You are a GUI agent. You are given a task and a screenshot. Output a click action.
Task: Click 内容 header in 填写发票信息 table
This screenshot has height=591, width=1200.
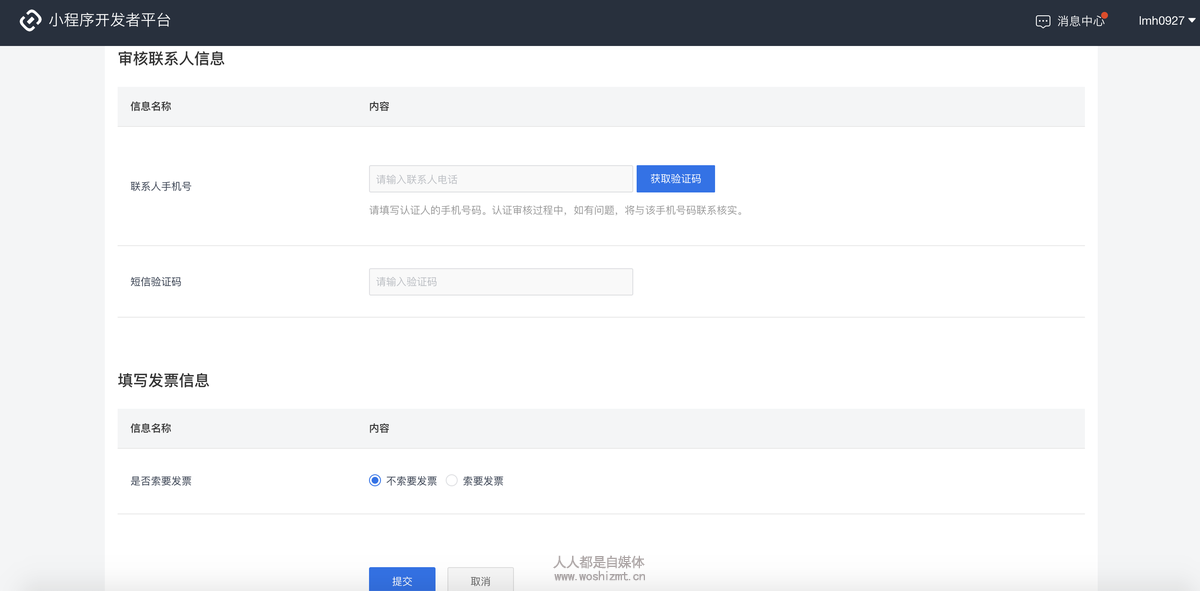(x=379, y=428)
